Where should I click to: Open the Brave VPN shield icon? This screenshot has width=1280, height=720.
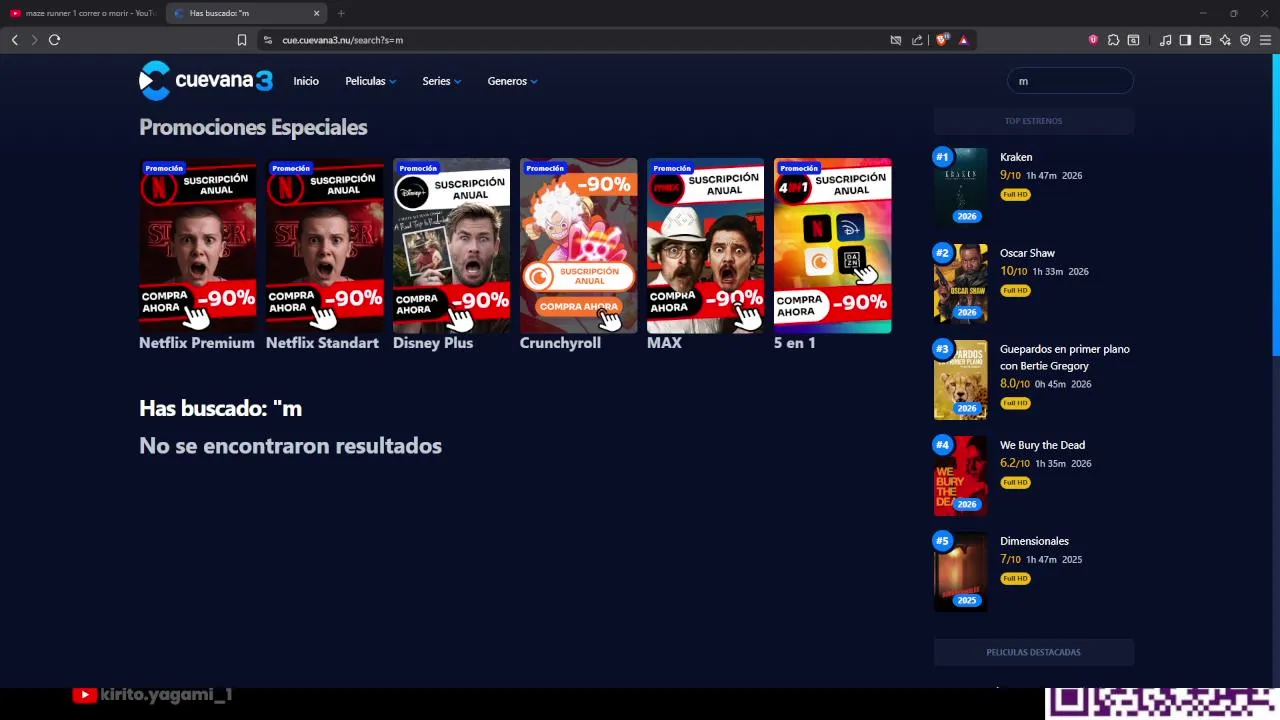(1245, 40)
